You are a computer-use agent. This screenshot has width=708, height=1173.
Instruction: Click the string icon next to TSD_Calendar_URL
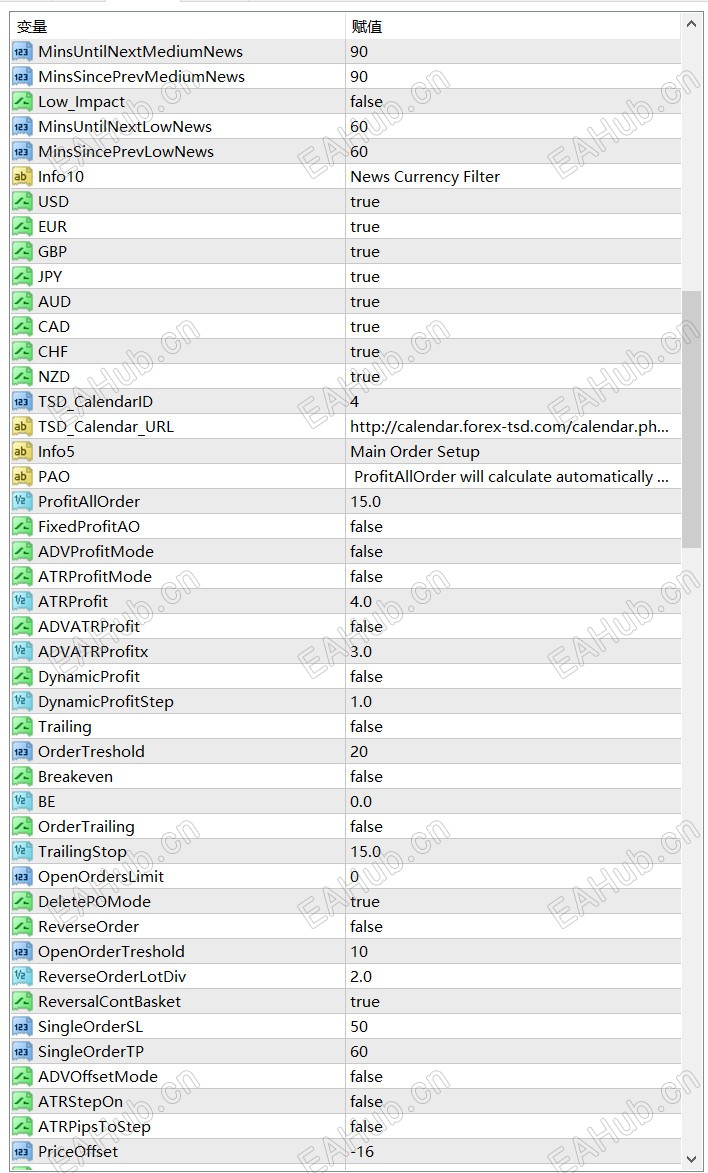tap(22, 427)
